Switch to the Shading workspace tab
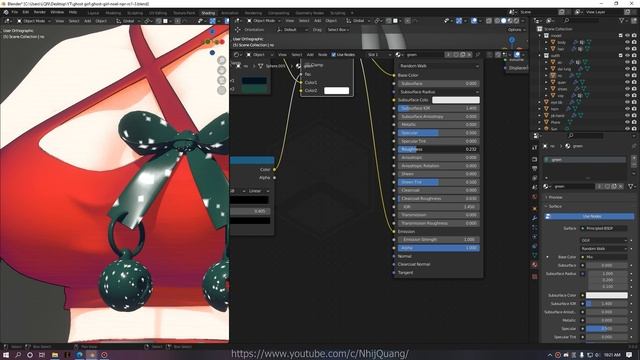Screen dimensions: 640x360 (208, 13)
